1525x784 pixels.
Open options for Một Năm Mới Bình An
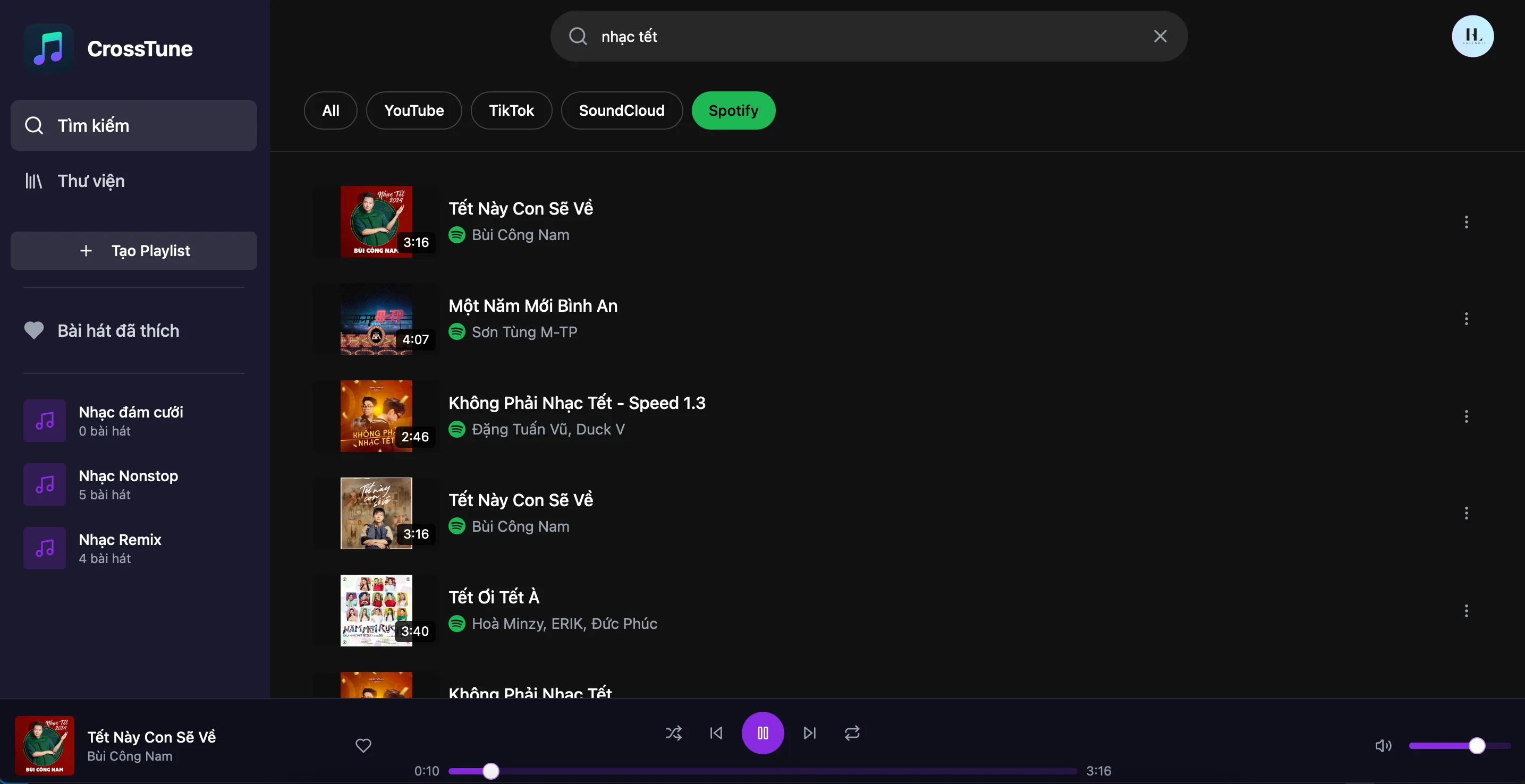click(x=1466, y=319)
